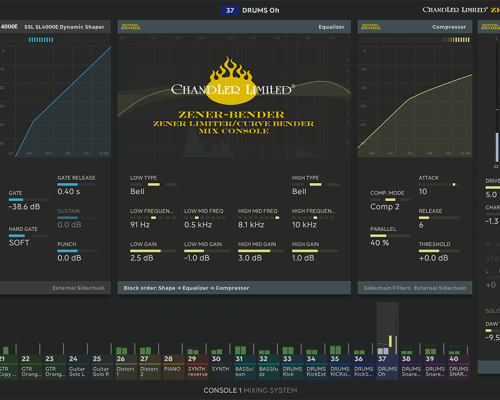Adjust the Parallel slider at 40 %
The image size is (500, 400).
tap(390, 236)
